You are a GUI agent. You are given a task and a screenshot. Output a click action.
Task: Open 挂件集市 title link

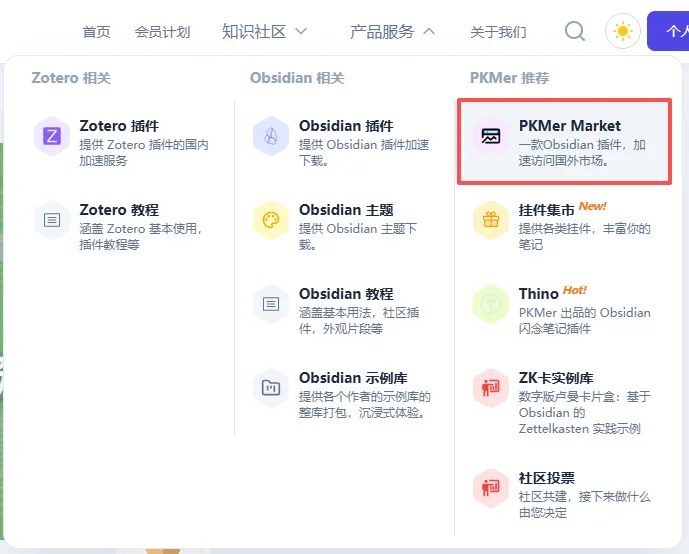pos(547,210)
